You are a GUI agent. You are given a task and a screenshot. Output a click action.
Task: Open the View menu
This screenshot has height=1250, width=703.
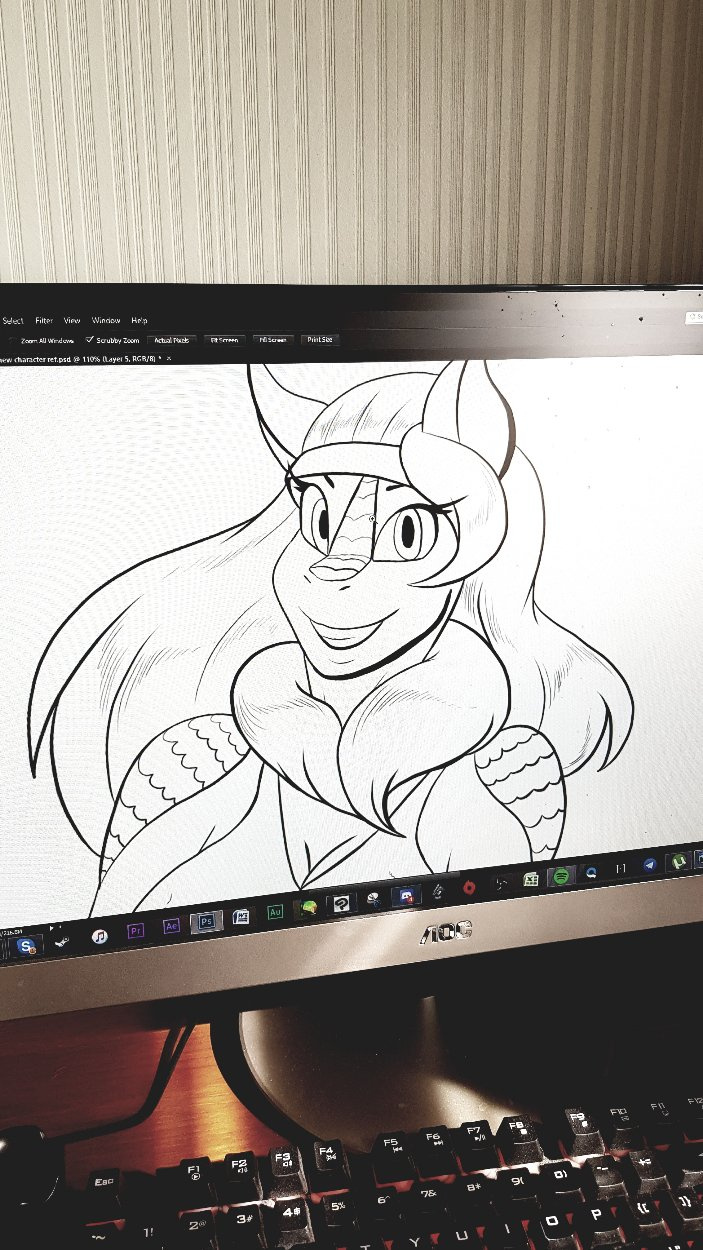pyautogui.click(x=72, y=321)
